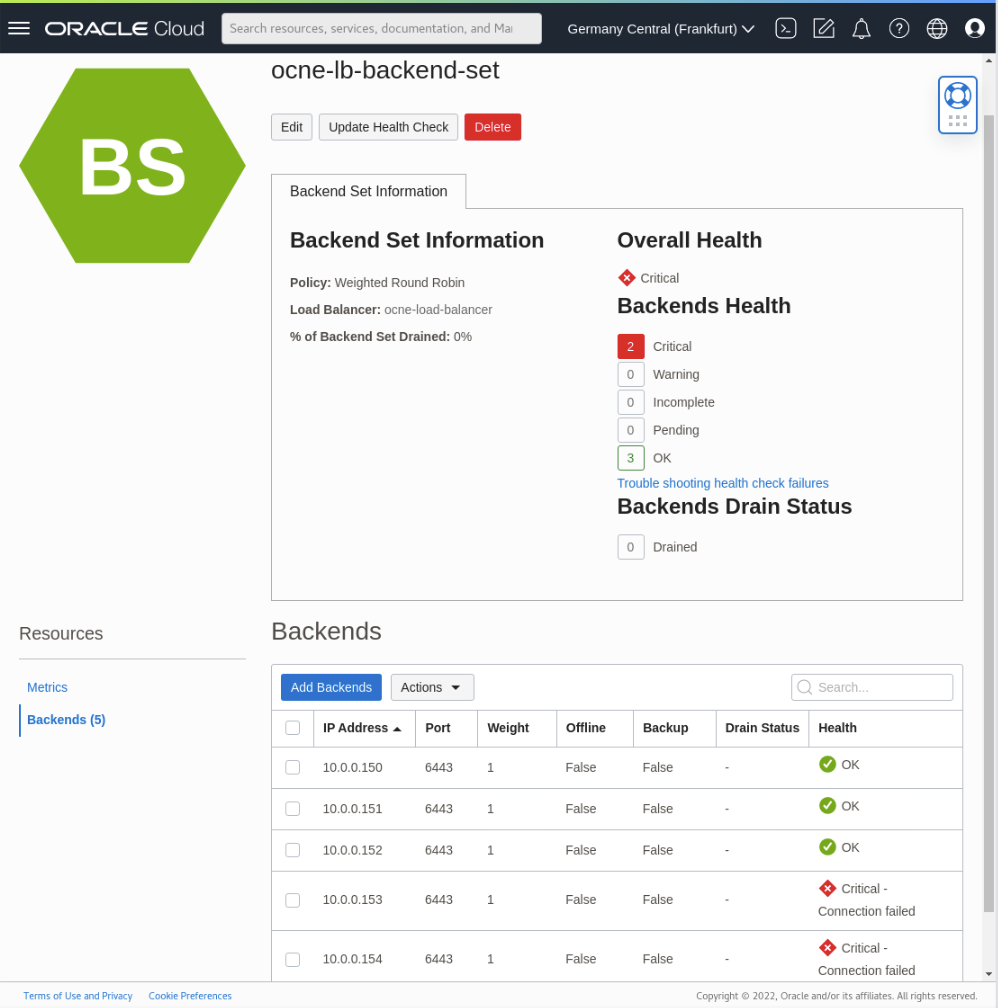This screenshot has width=998, height=1008.
Task: Click Critical icon for 10.0.0.154
Action: [827, 948]
